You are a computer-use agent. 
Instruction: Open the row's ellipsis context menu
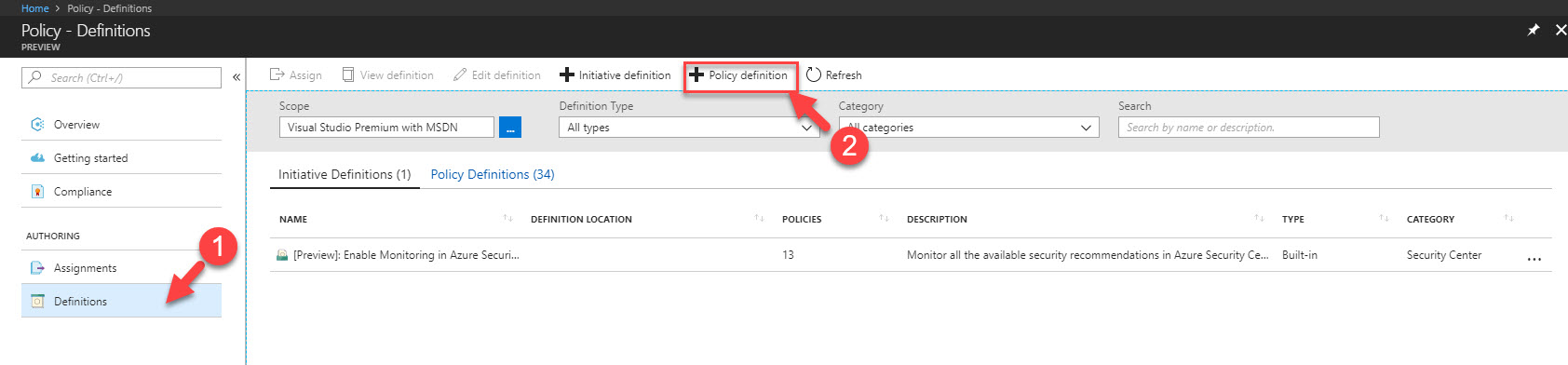pyautogui.click(x=1534, y=260)
